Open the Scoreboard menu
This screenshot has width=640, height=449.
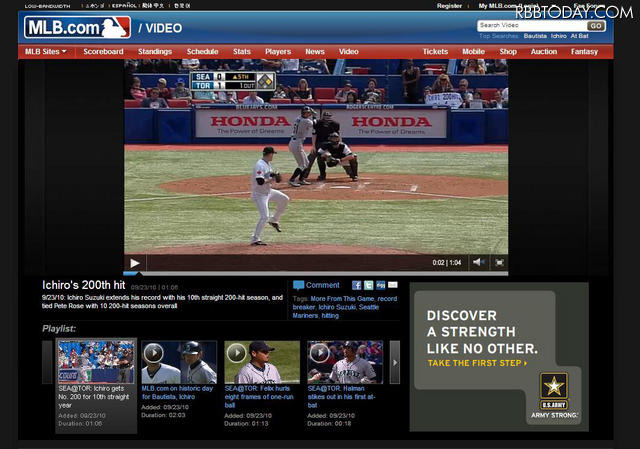click(103, 52)
